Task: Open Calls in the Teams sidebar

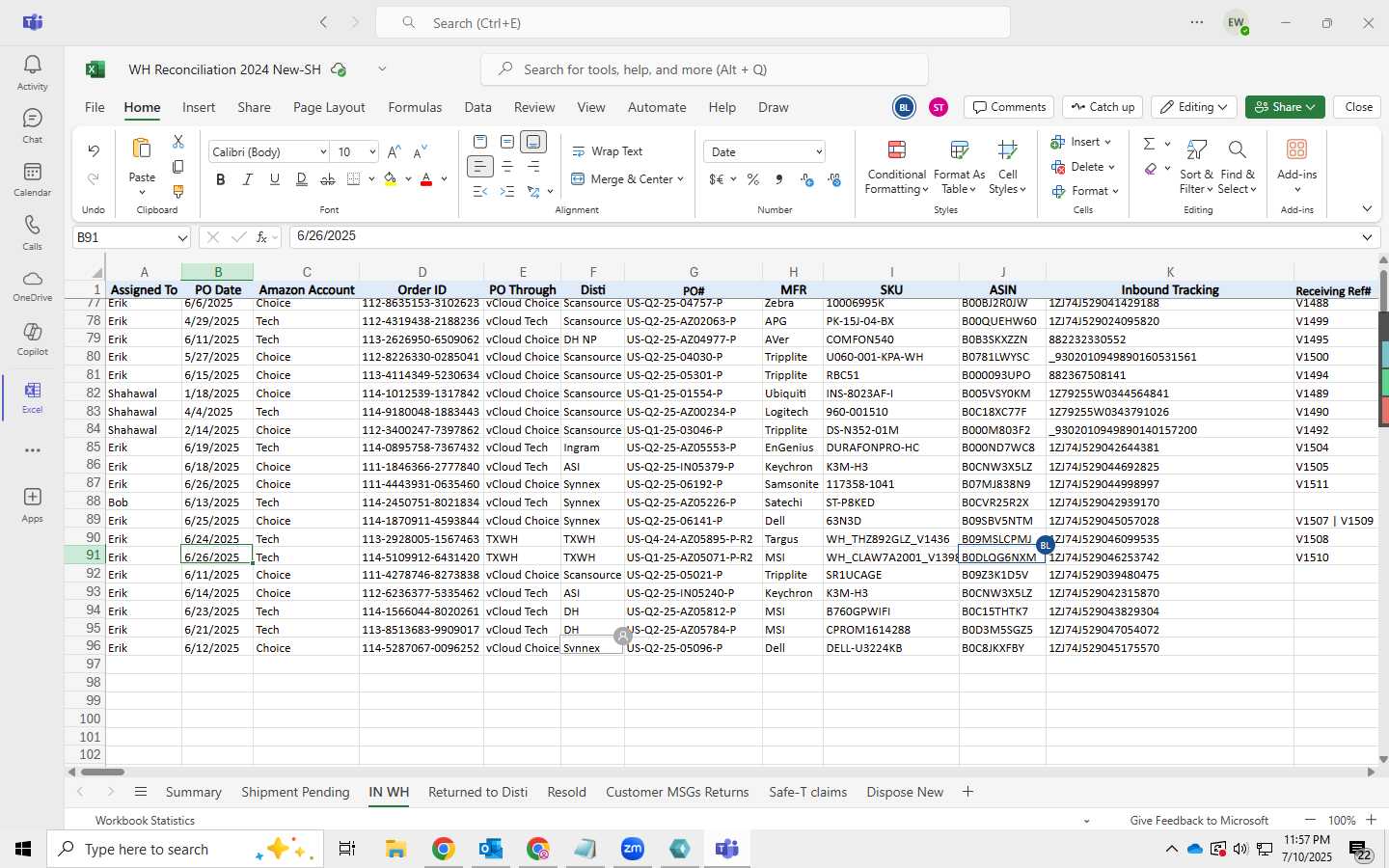Action: pos(32,231)
